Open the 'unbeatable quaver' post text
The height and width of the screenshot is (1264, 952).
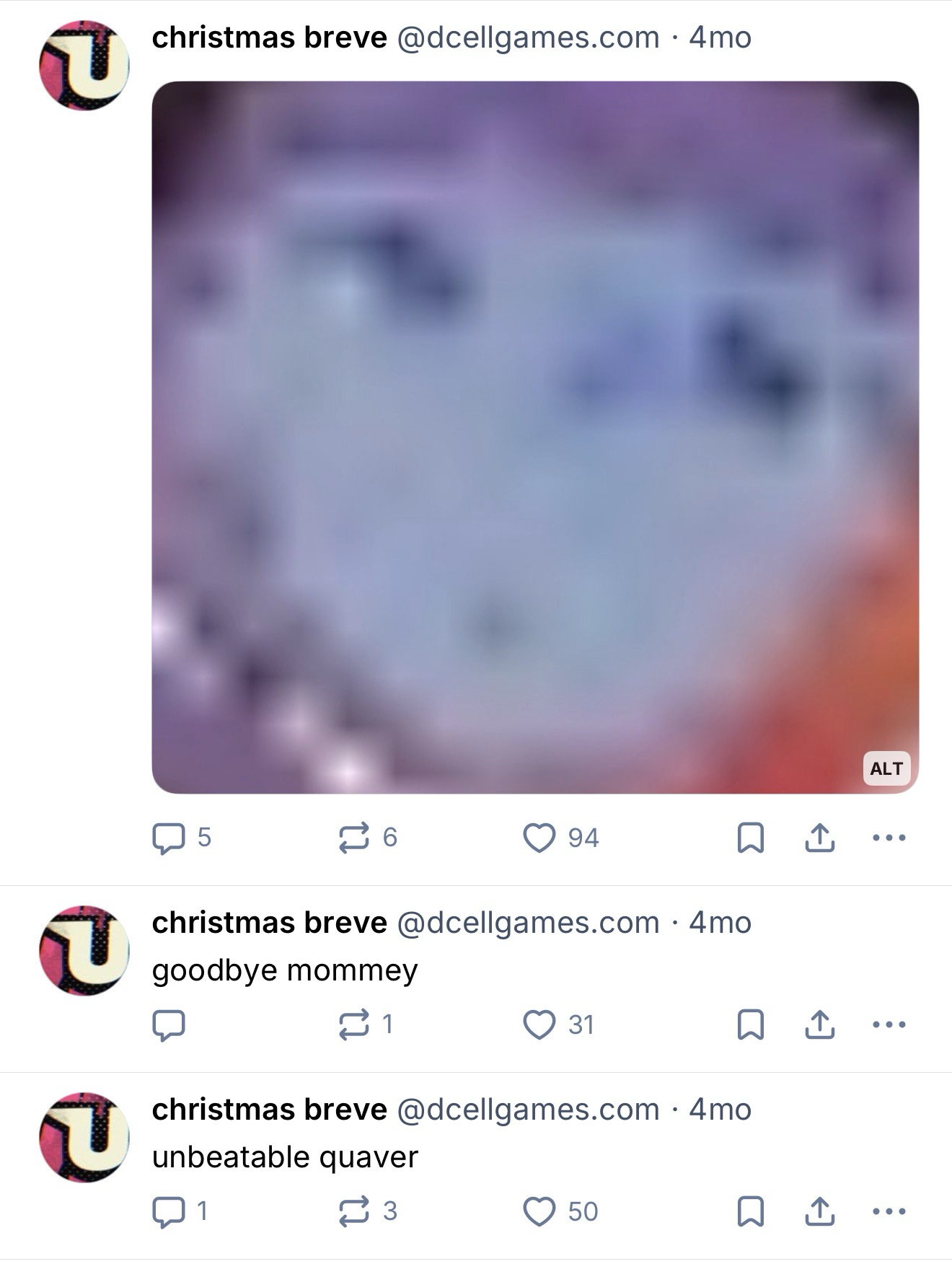[x=285, y=1157]
